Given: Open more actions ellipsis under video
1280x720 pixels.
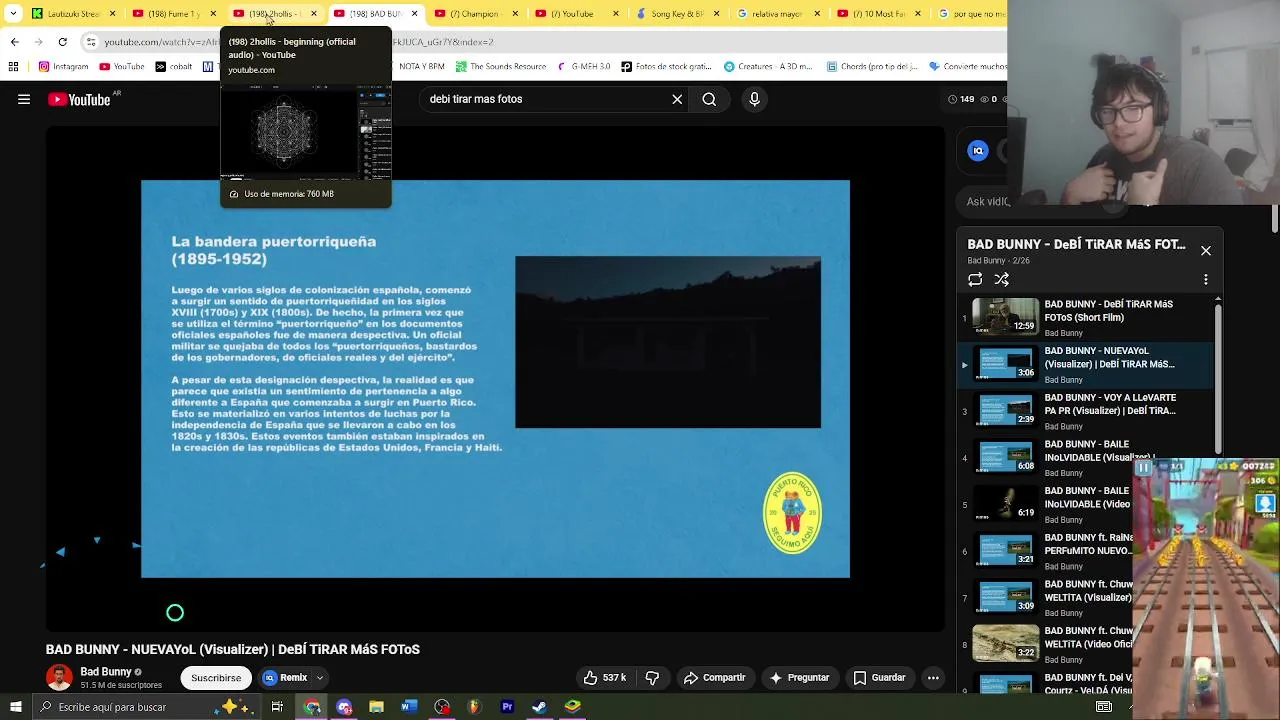Looking at the screenshot, I should 933,677.
